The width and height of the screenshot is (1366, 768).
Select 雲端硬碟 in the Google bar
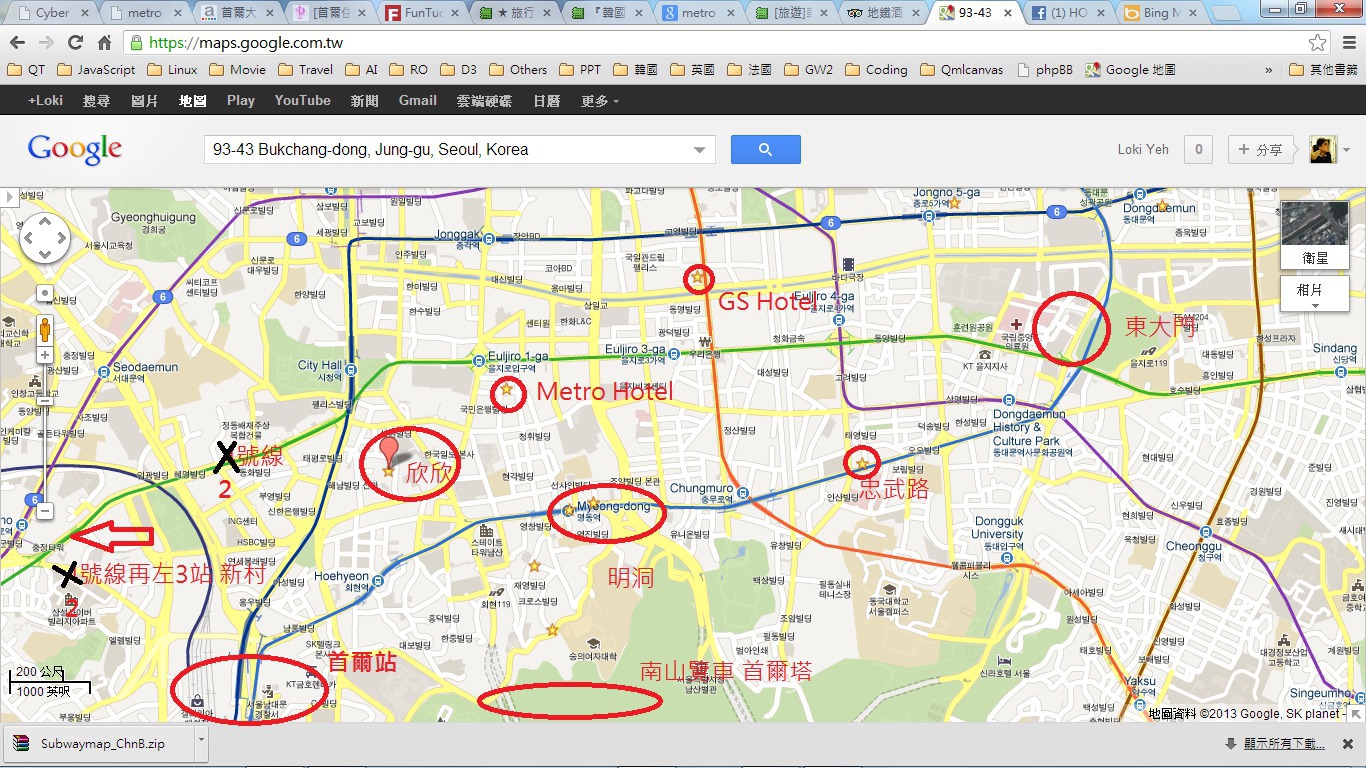(484, 101)
